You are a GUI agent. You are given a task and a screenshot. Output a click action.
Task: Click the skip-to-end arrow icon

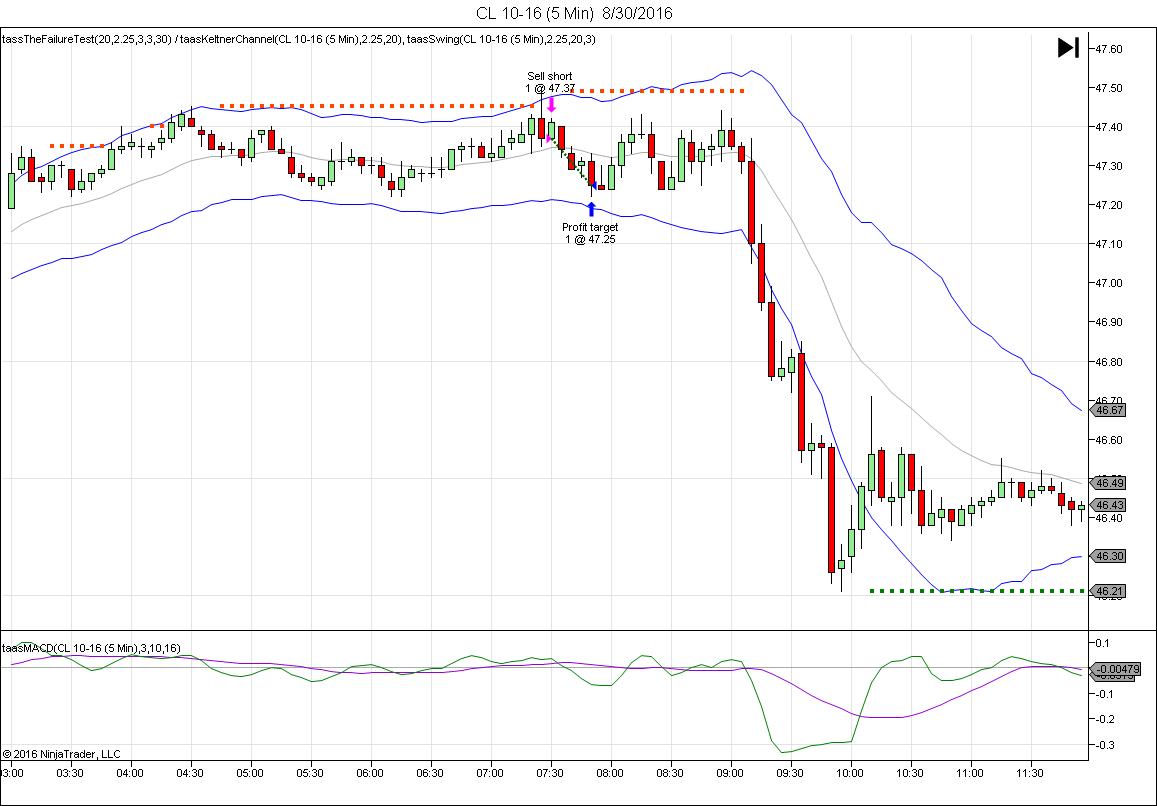tap(1068, 48)
